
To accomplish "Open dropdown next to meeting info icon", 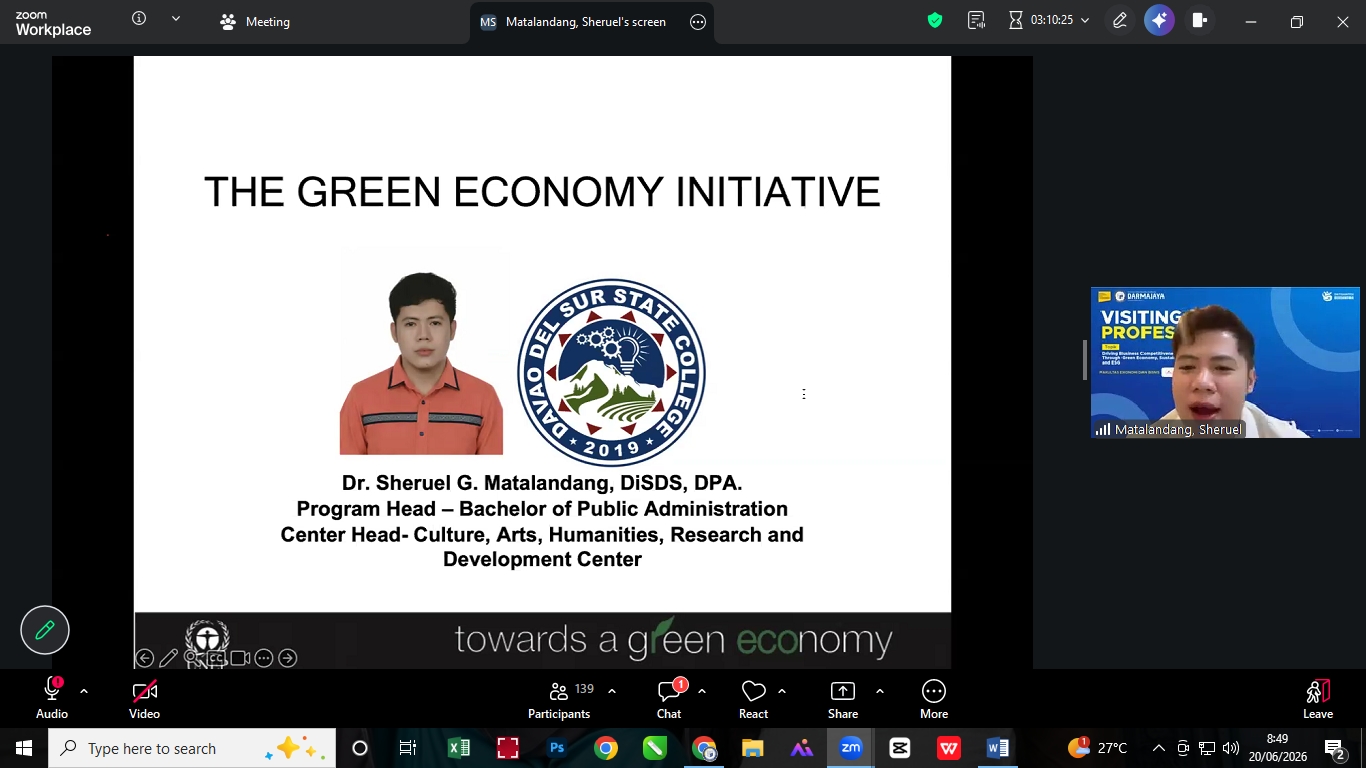I will [x=176, y=18].
